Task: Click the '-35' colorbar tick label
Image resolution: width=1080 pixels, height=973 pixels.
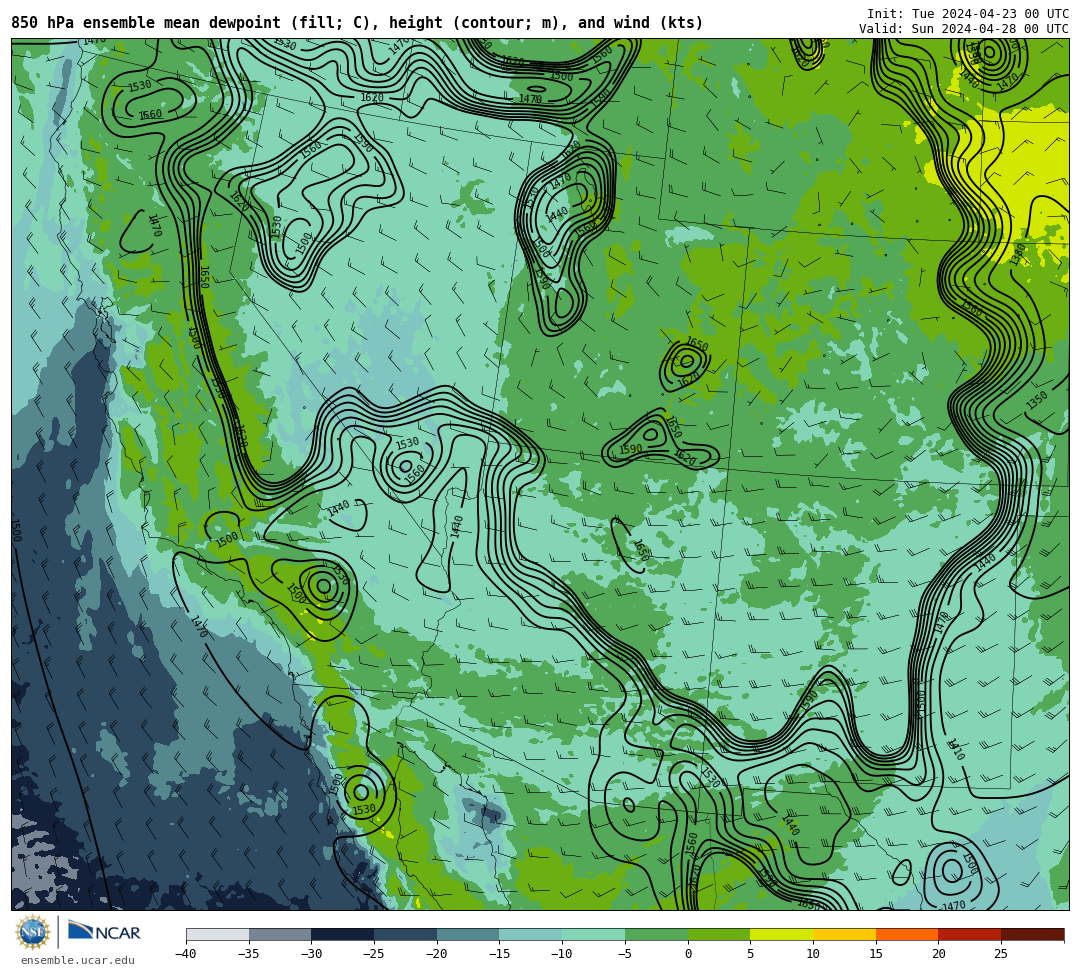Action: [x=249, y=954]
